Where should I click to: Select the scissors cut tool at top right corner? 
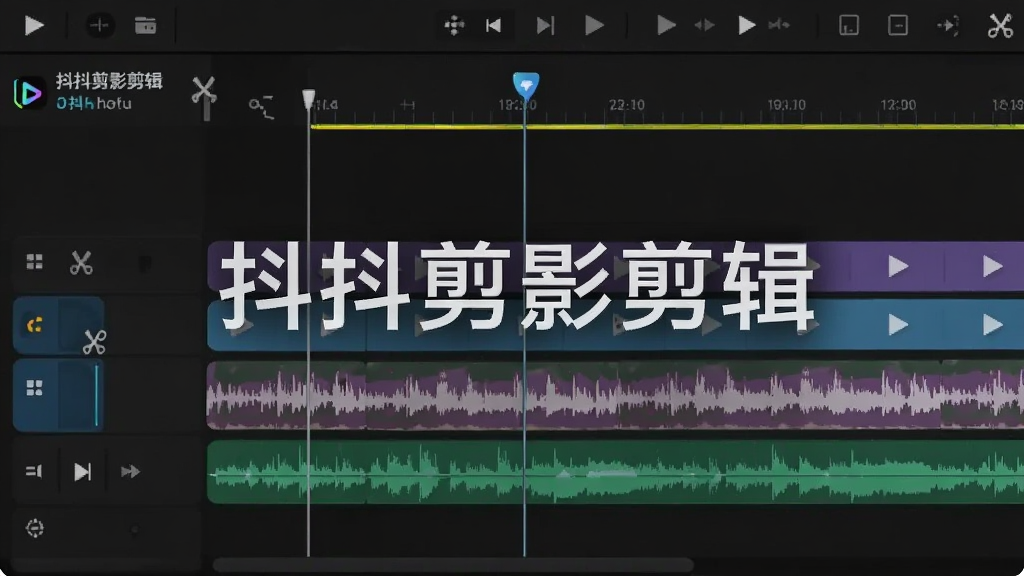tap(1000, 26)
